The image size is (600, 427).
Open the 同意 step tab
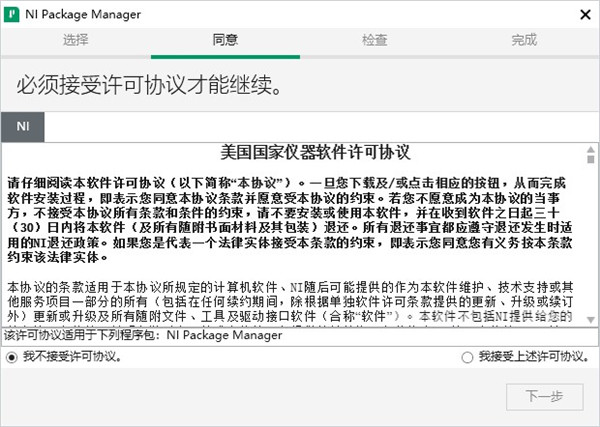coord(225,40)
